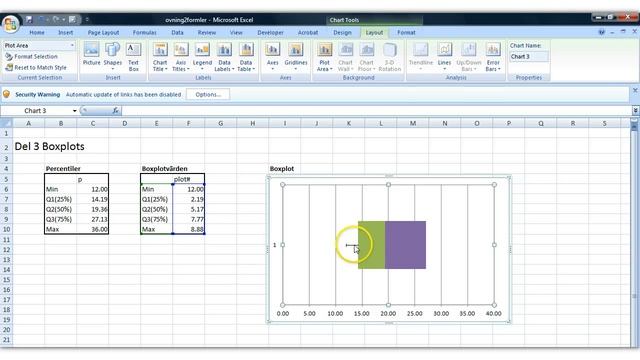The width and height of the screenshot is (640, 360).
Task: Click axis label 20.00 in chart
Action: (x=388, y=313)
